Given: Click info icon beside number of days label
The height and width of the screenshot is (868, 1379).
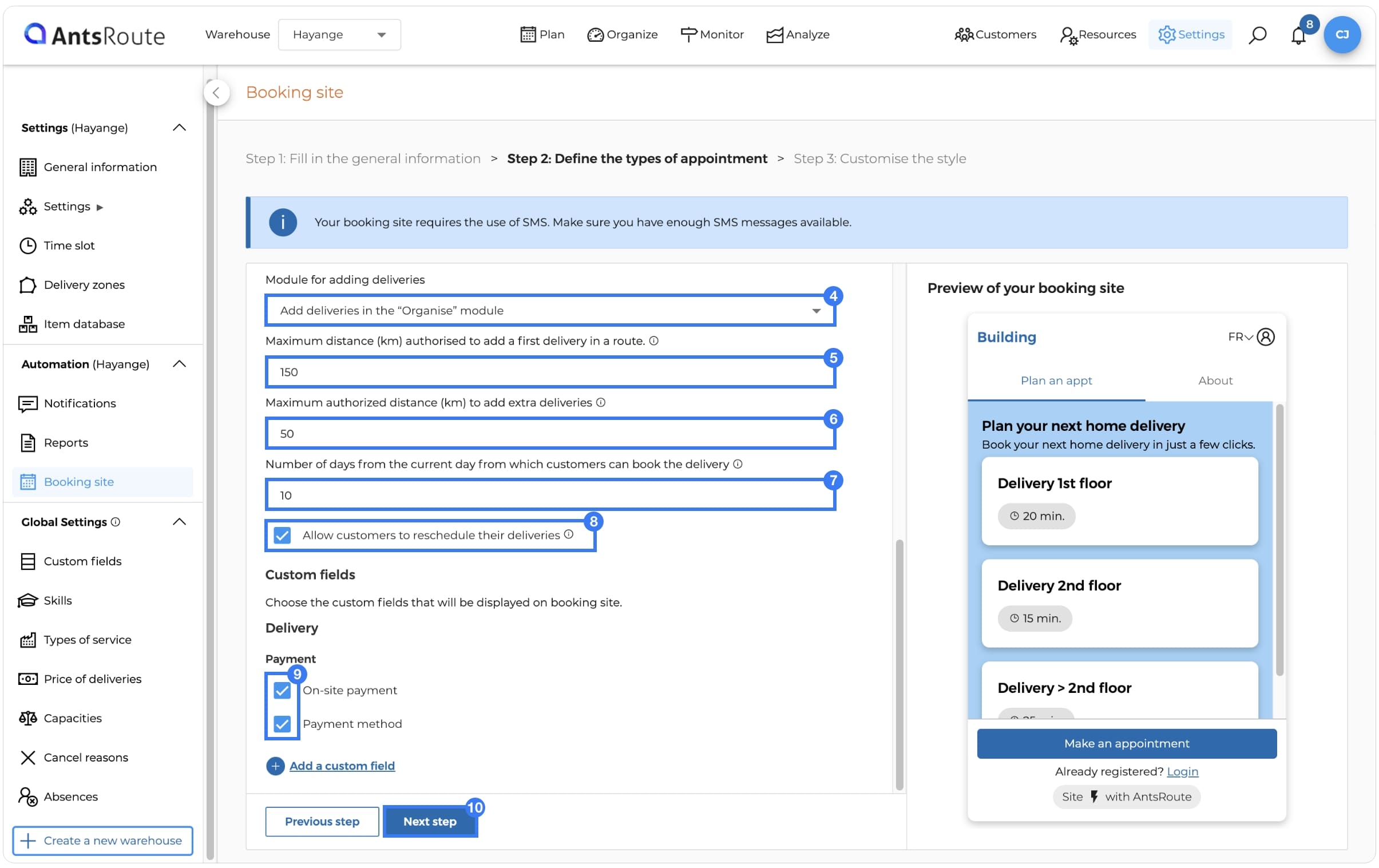Looking at the screenshot, I should click(x=738, y=465).
